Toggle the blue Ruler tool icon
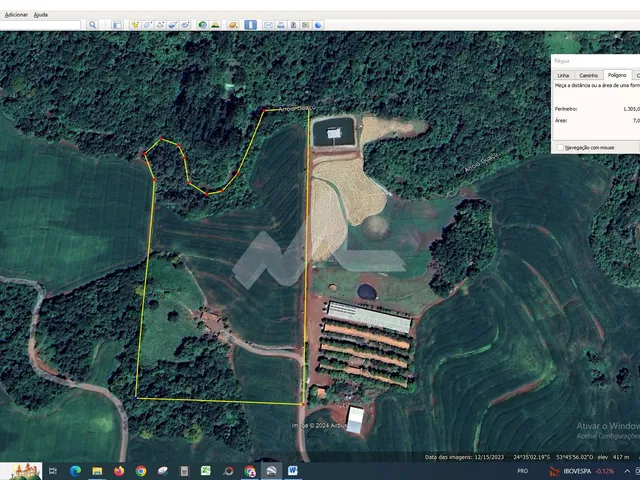 tap(250, 25)
